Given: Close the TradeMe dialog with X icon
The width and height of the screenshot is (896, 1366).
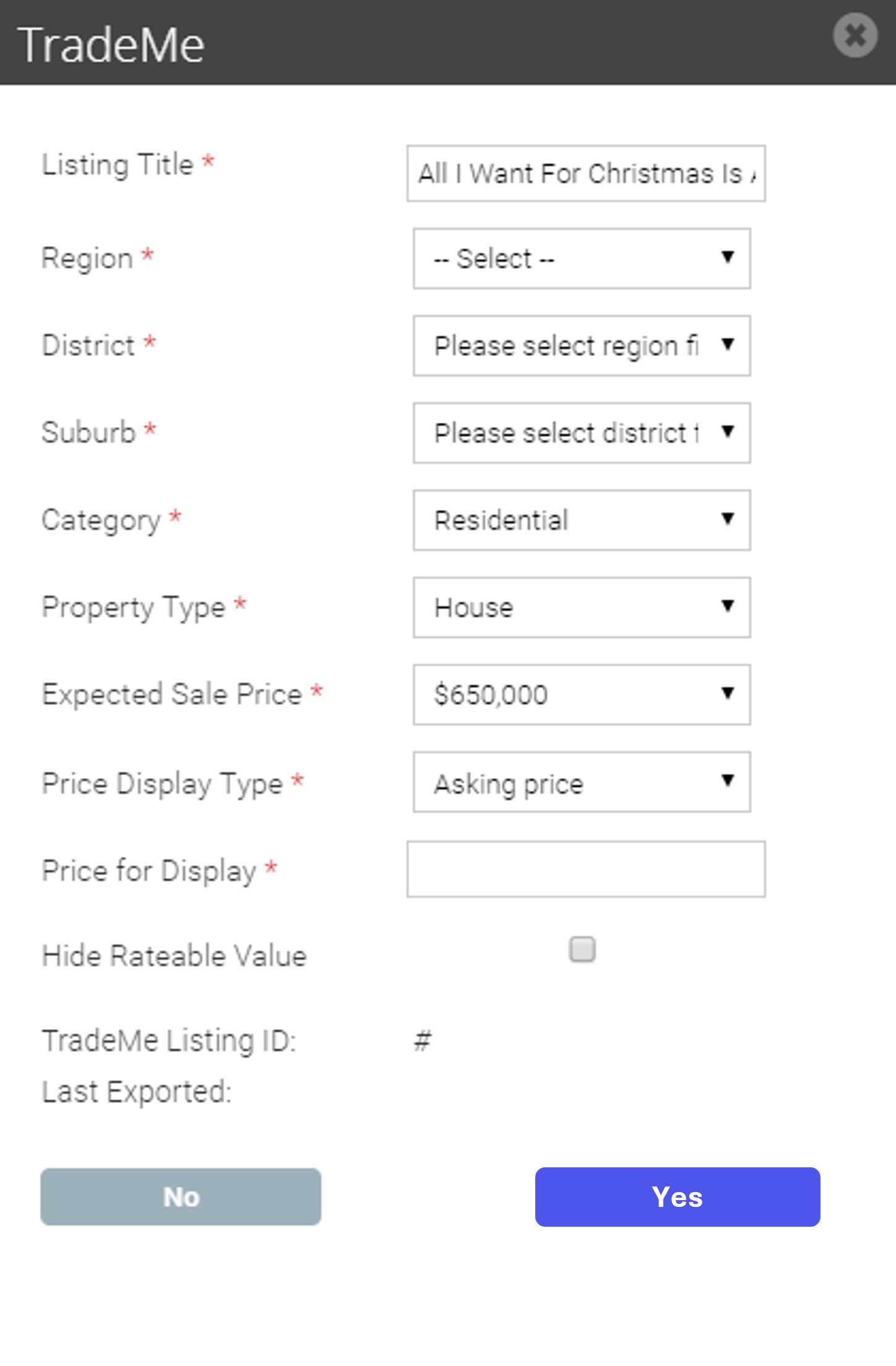Looking at the screenshot, I should [855, 35].
